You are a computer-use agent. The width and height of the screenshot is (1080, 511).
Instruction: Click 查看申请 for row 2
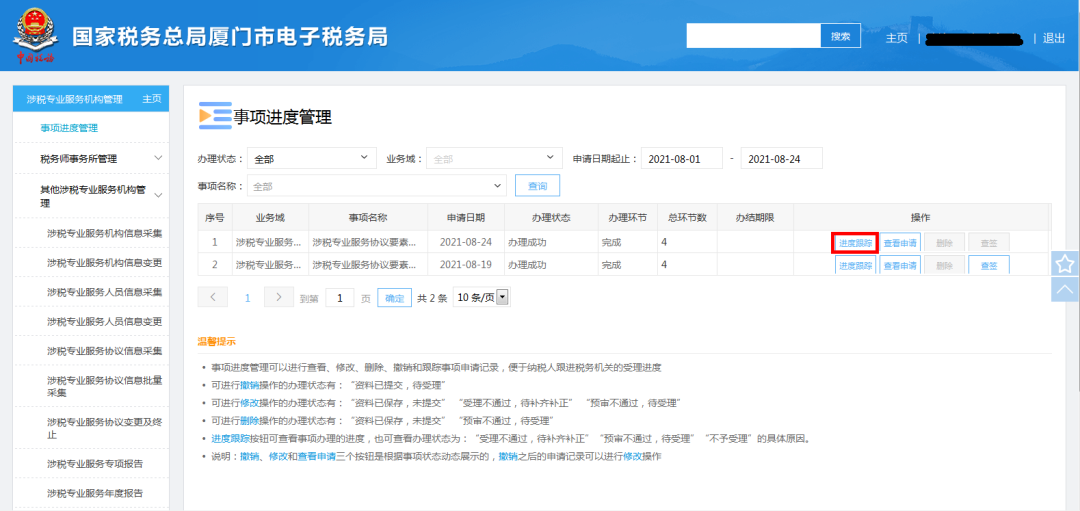coord(900,265)
